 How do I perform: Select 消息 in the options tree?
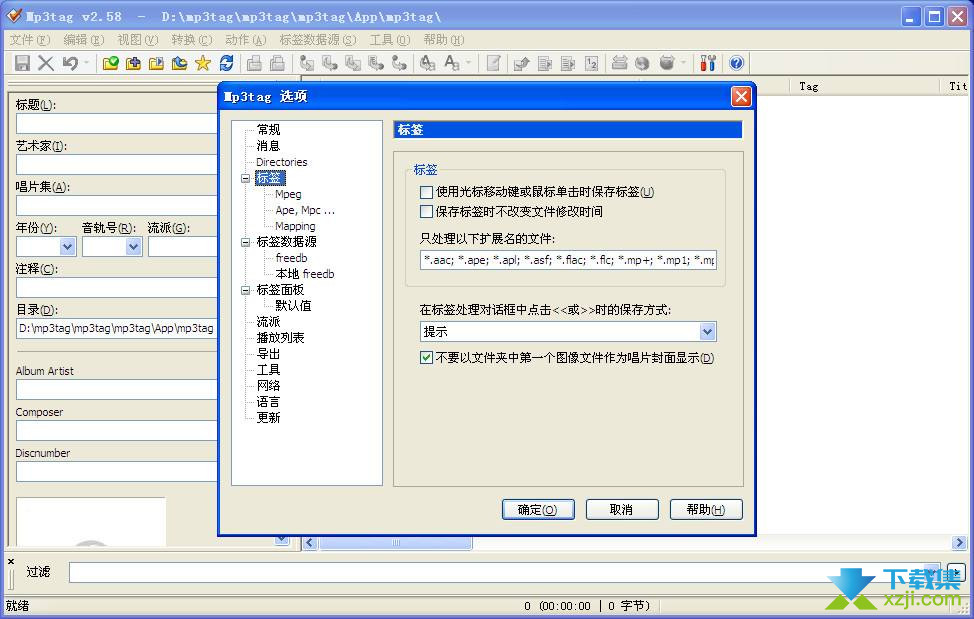268,146
